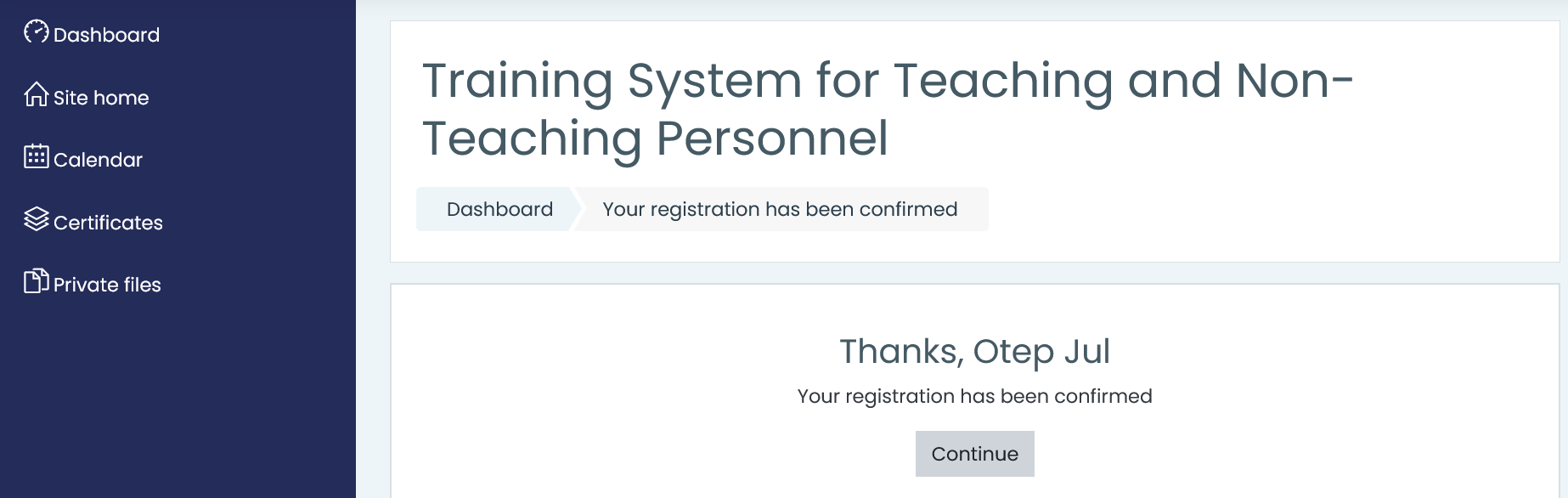Click the Thanks, Otep Jul heading

point(974,350)
